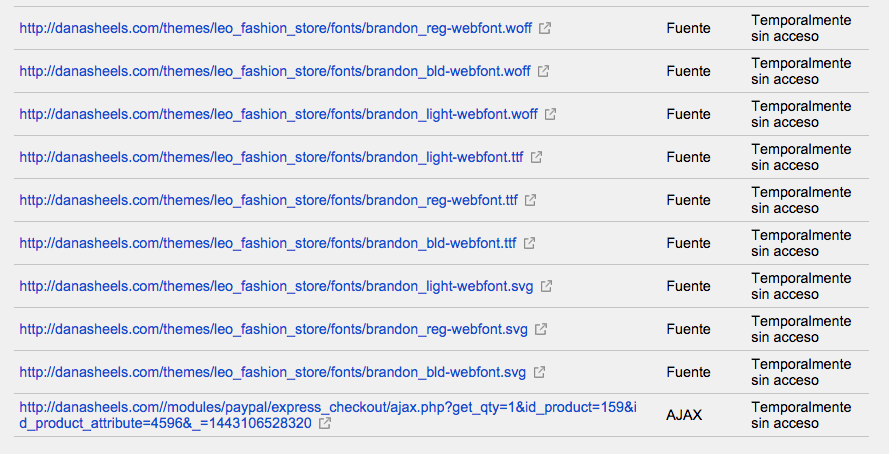Image resolution: width=889 pixels, height=454 pixels.
Task: Open external icon for brandon_light-webfont.woff
Action: click(550, 114)
